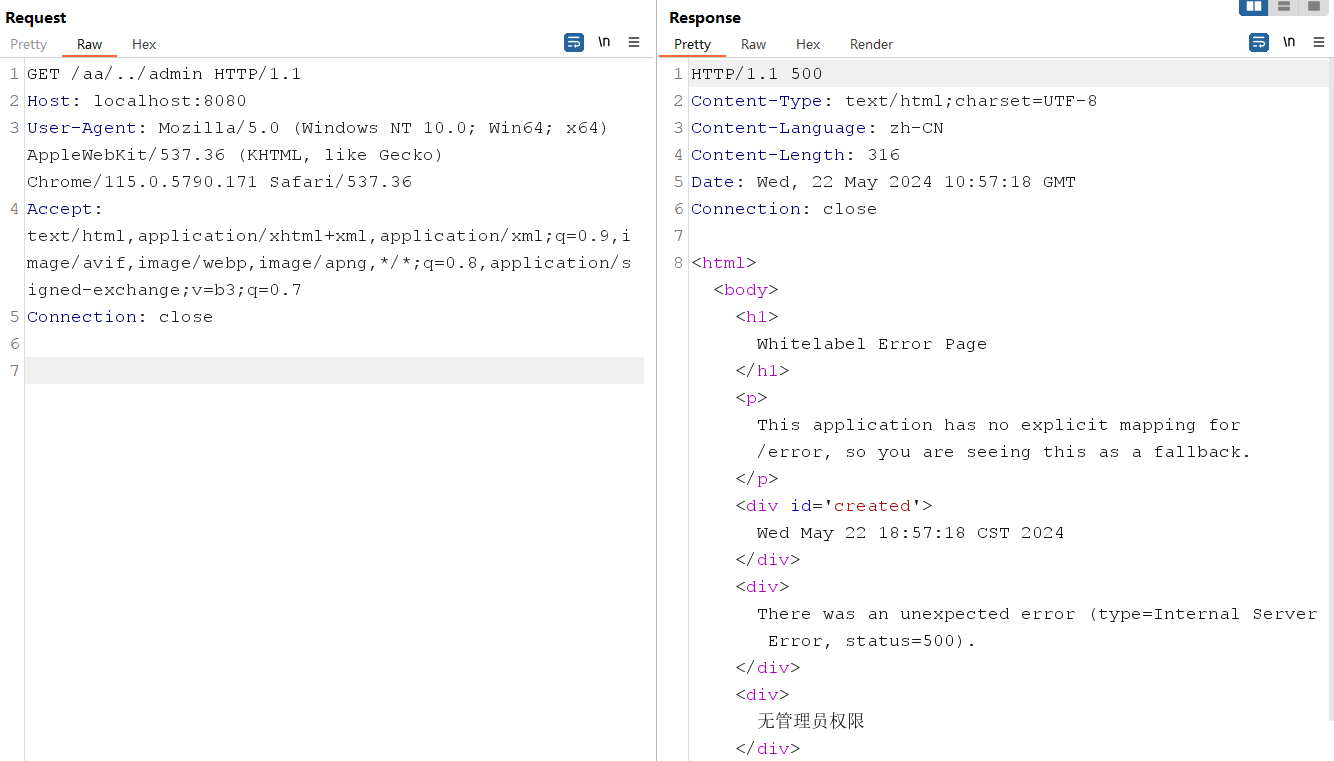Viewport: 1334px width, 761px height.
Task: Click the Host: localhost:8080 header line
Action: (137, 101)
